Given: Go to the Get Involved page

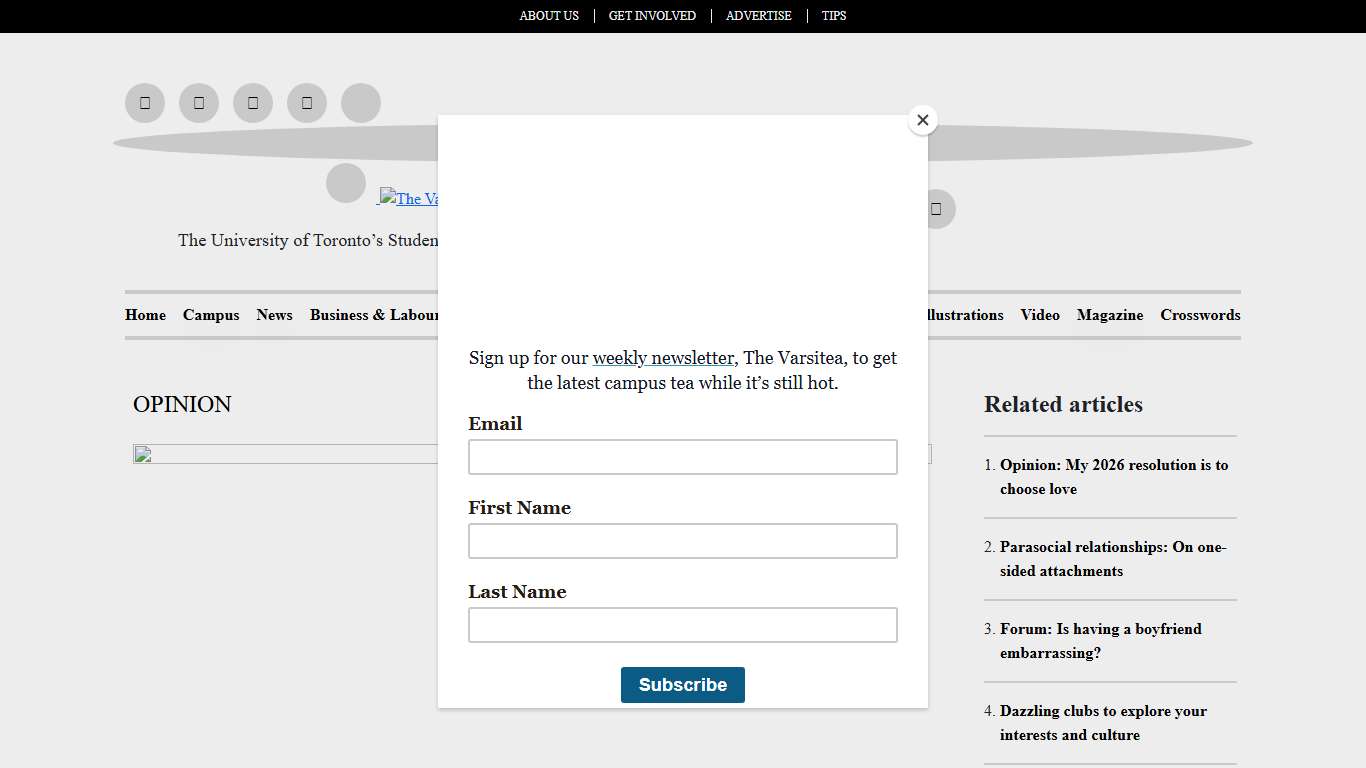Looking at the screenshot, I should click(652, 16).
